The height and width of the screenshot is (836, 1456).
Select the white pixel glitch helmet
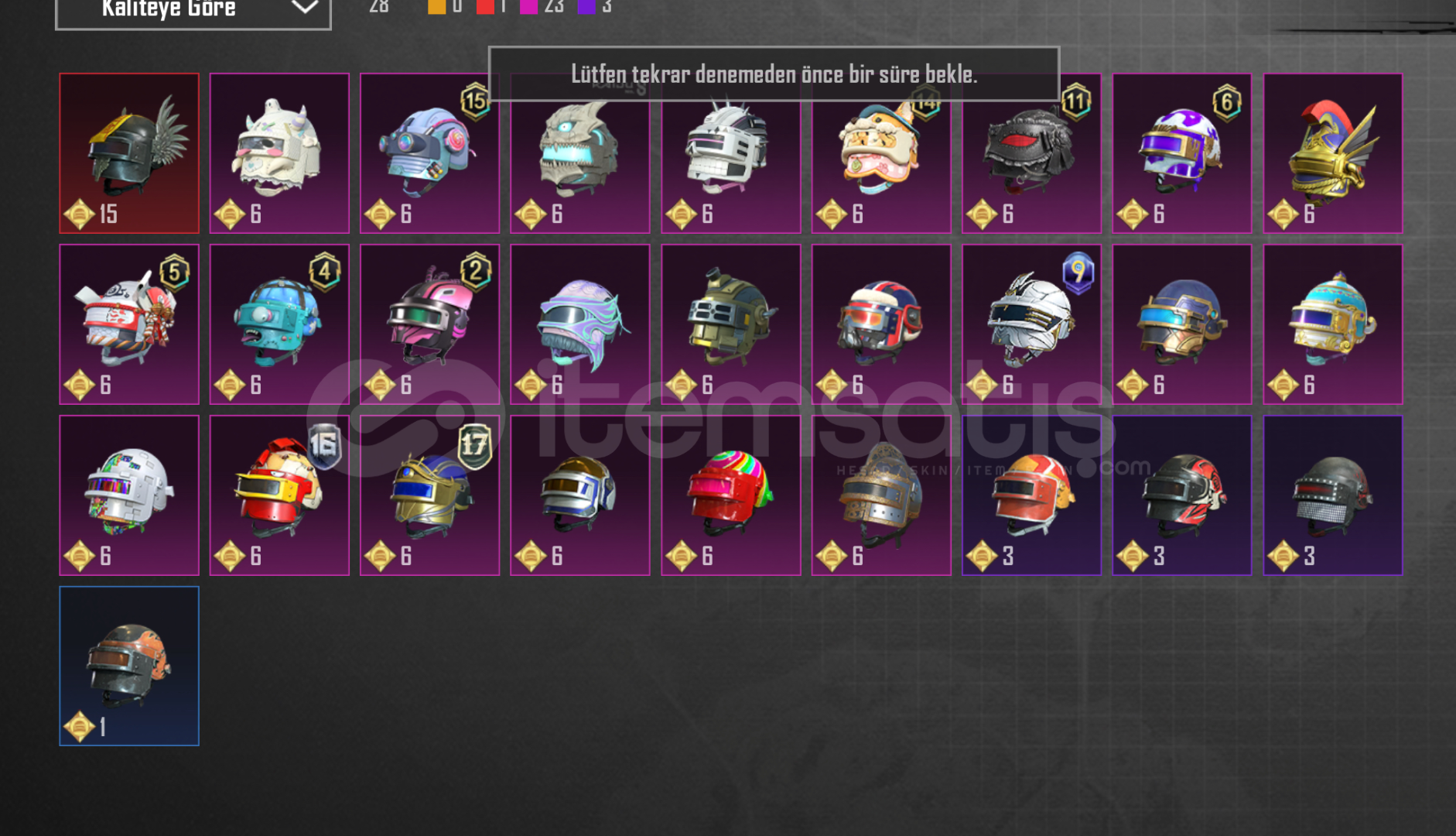(129, 495)
